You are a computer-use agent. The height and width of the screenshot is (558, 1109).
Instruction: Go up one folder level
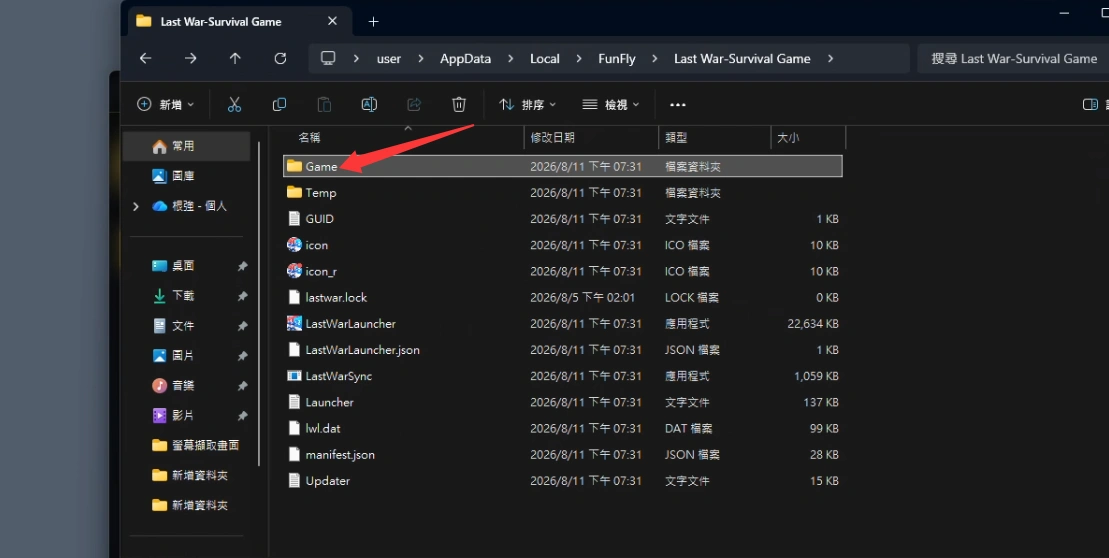[235, 59]
